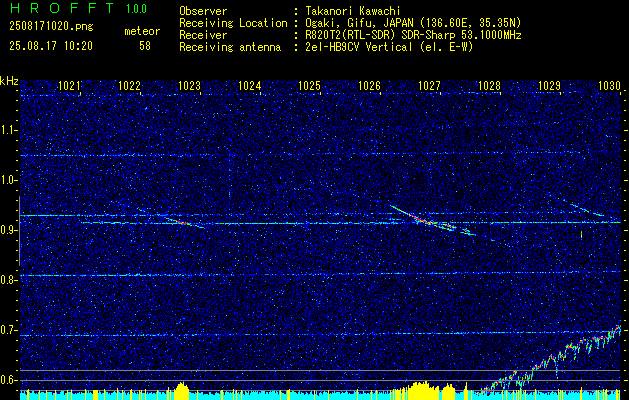Click the 1023 time axis label
Screen dimensions: 629x400
(x=189, y=86)
